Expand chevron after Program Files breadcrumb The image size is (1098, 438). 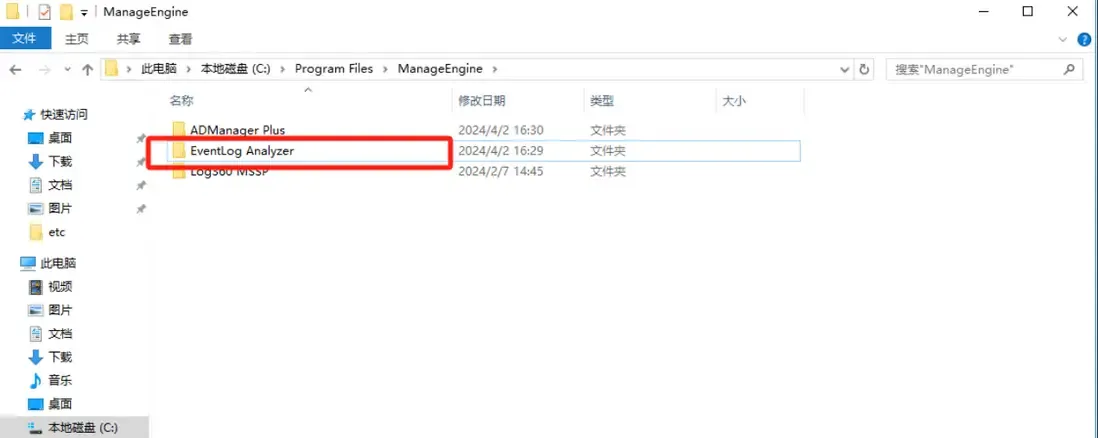(x=387, y=69)
